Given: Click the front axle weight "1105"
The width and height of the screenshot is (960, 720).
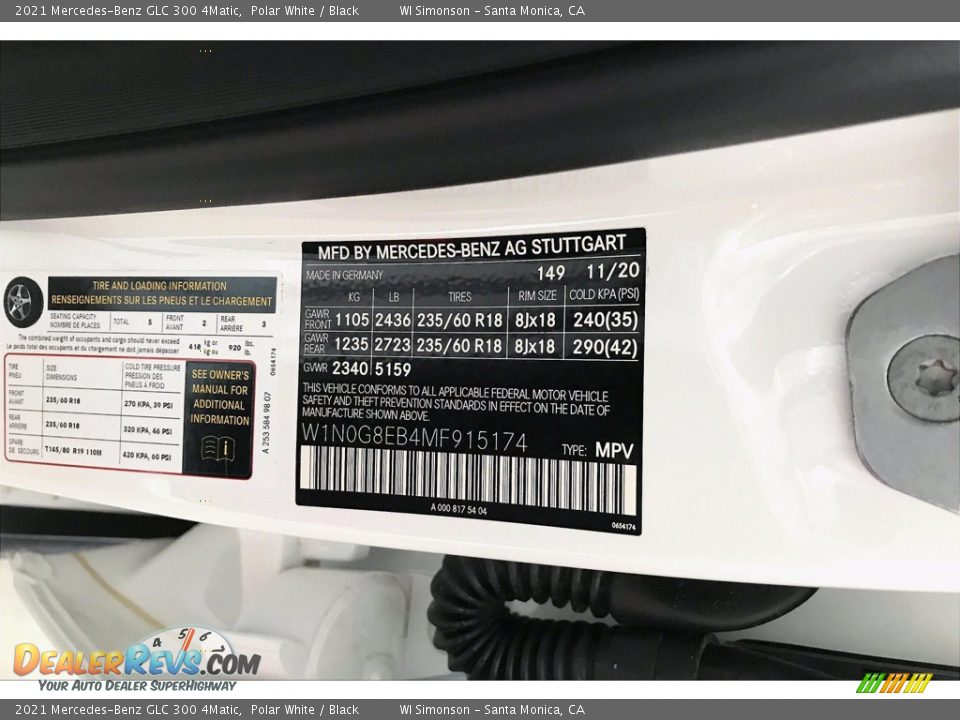Looking at the screenshot, I should [x=352, y=320].
